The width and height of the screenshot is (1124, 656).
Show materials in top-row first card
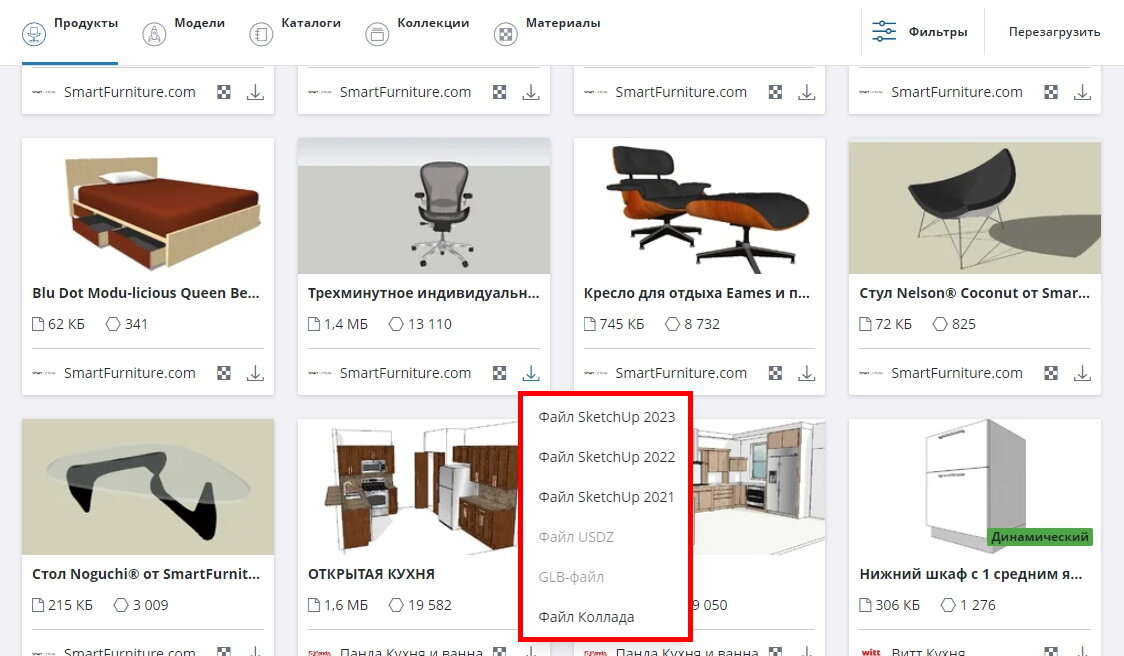(224, 92)
